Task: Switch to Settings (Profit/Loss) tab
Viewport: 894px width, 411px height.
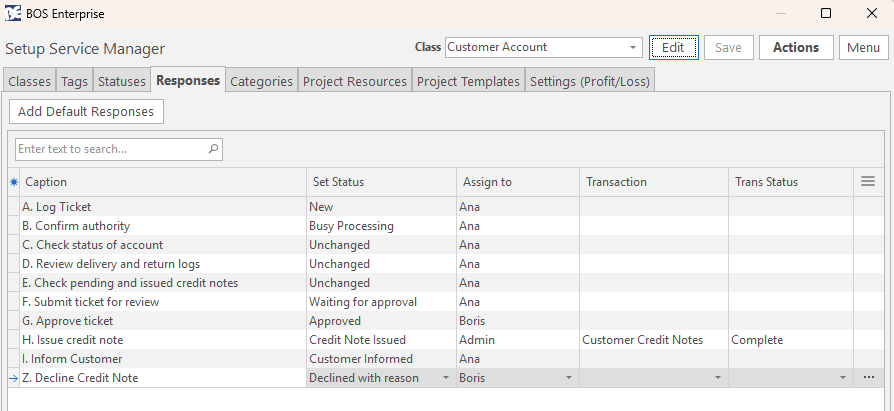Action: [590, 82]
